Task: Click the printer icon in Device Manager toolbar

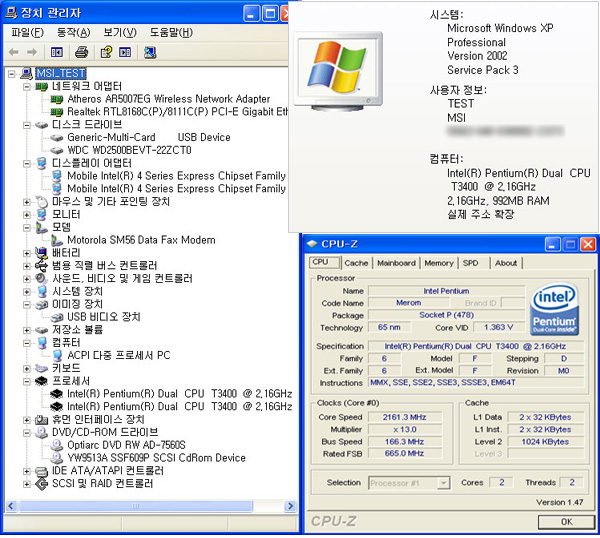Action: coord(81,52)
